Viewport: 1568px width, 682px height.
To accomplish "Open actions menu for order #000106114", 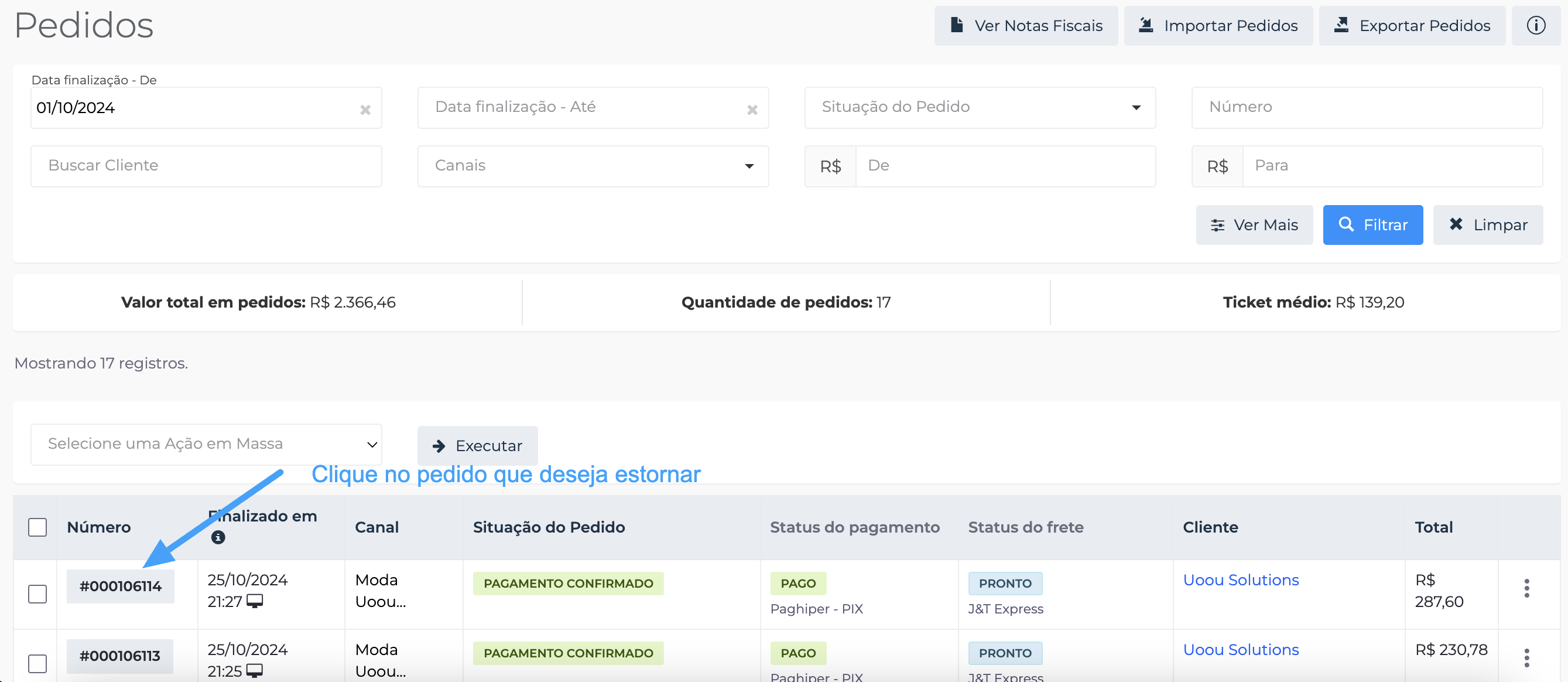I will (1526, 588).
